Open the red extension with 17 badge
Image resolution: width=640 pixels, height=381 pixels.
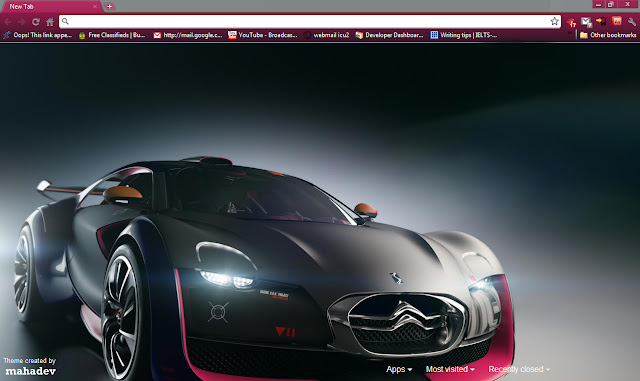pyautogui.click(x=571, y=22)
